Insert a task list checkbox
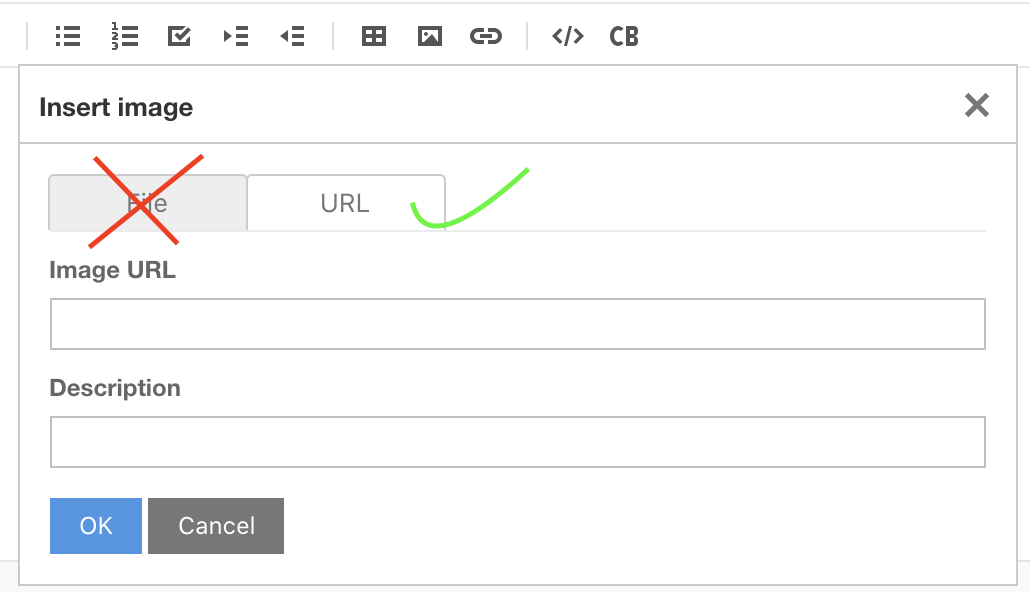Screen dimensions: 1030x592 click(x=179, y=36)
